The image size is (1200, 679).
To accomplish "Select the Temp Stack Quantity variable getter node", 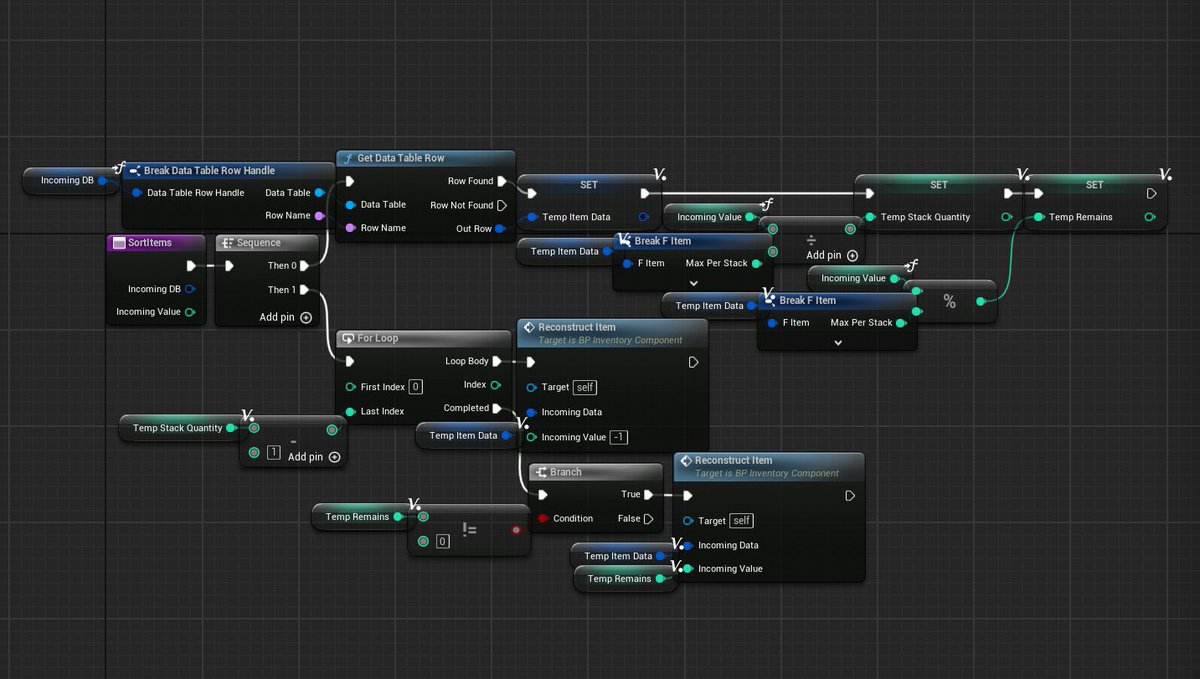I will 184,428.
